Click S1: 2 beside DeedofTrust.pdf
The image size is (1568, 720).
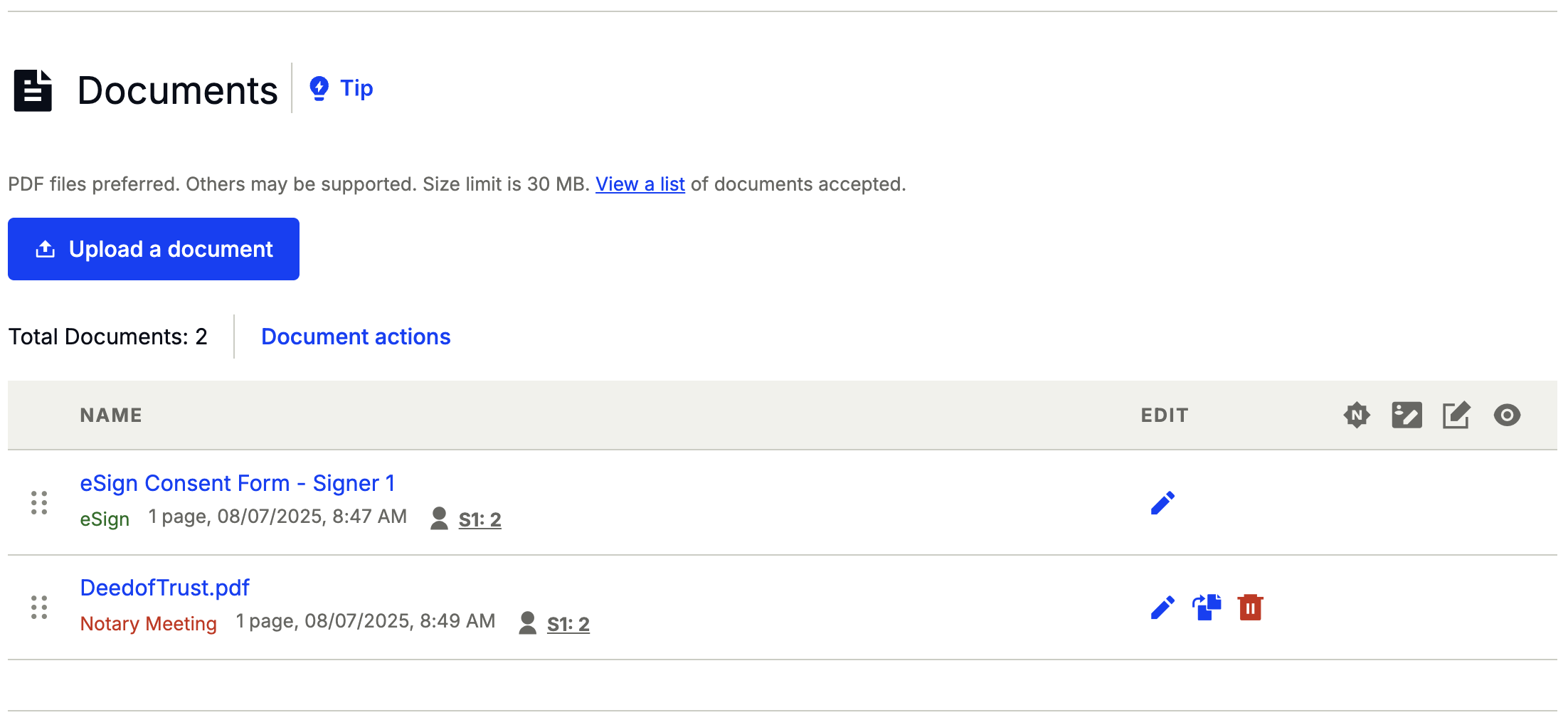569,623
